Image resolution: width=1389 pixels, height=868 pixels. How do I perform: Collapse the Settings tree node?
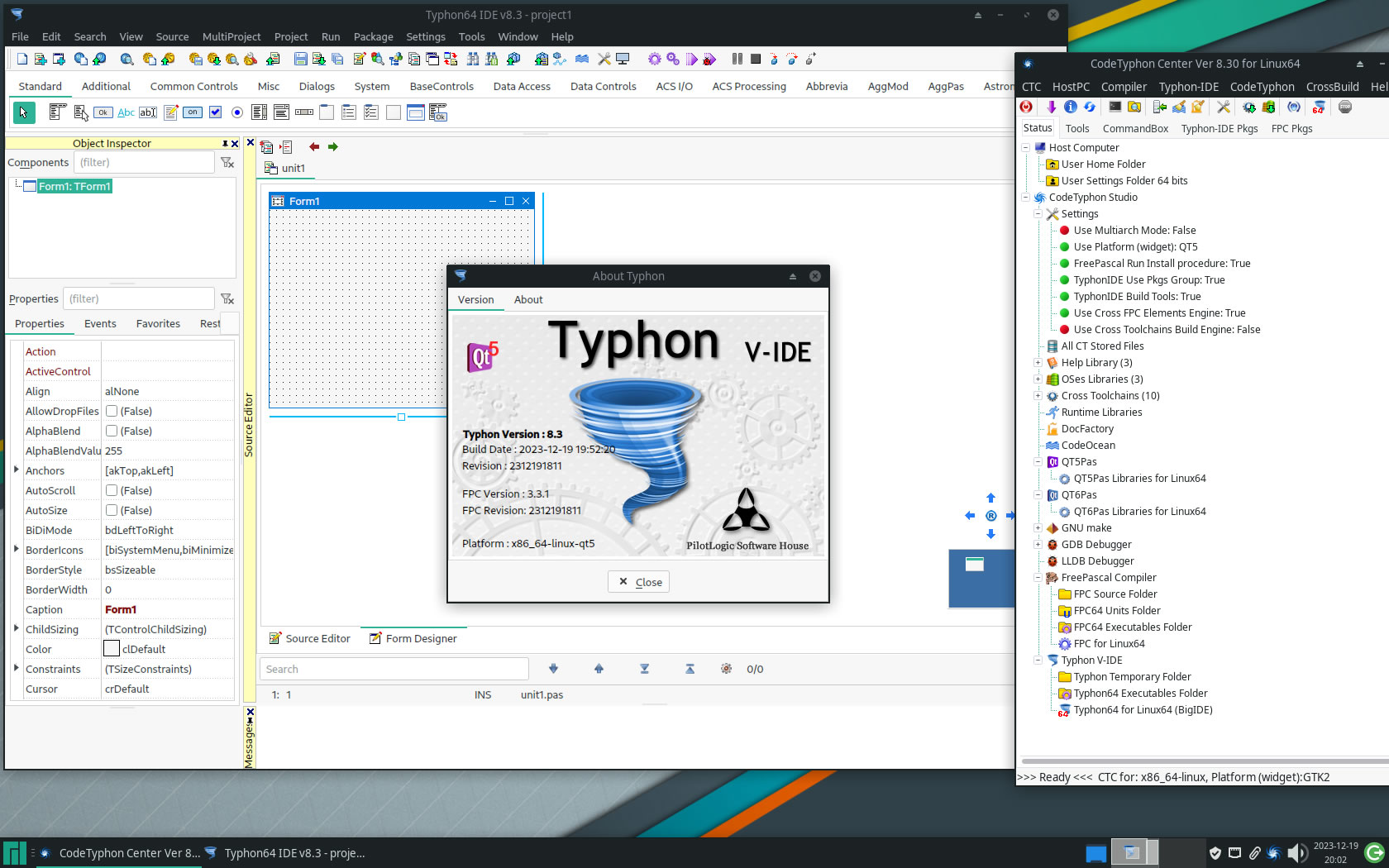1038,213
